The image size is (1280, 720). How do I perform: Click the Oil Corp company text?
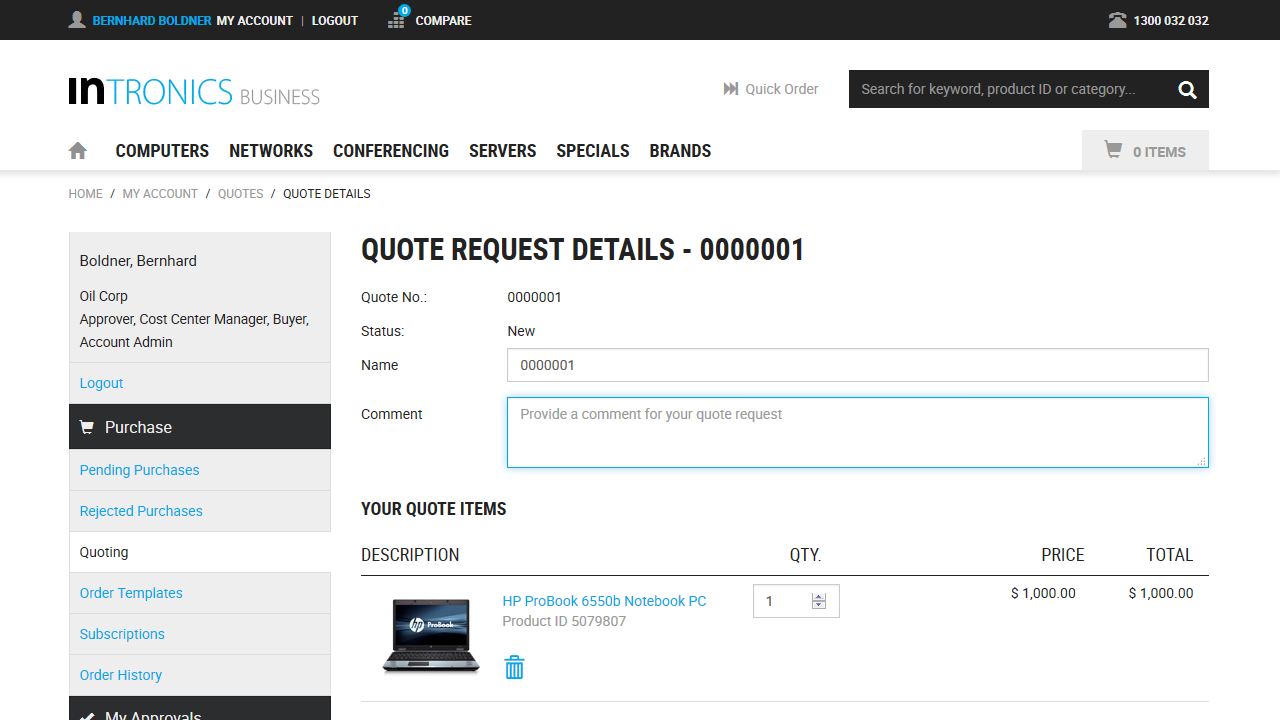[104, 296]
